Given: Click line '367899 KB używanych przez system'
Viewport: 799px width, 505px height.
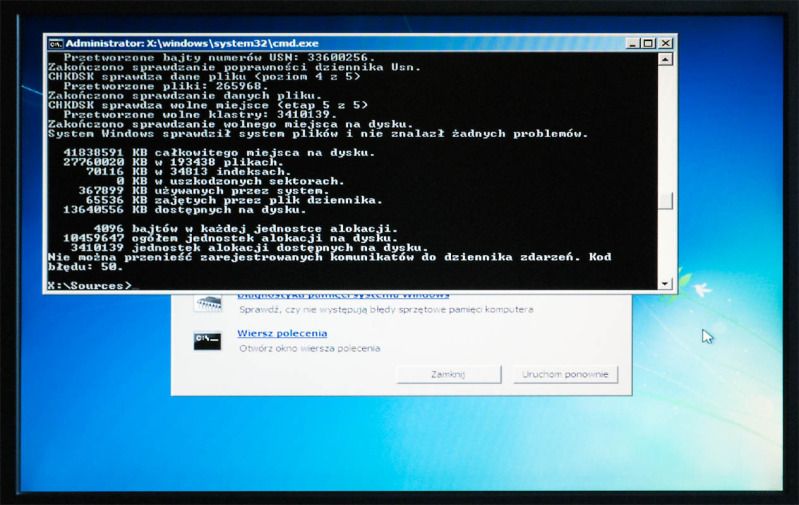Looking at the screenshot, I should pos(204,191).
